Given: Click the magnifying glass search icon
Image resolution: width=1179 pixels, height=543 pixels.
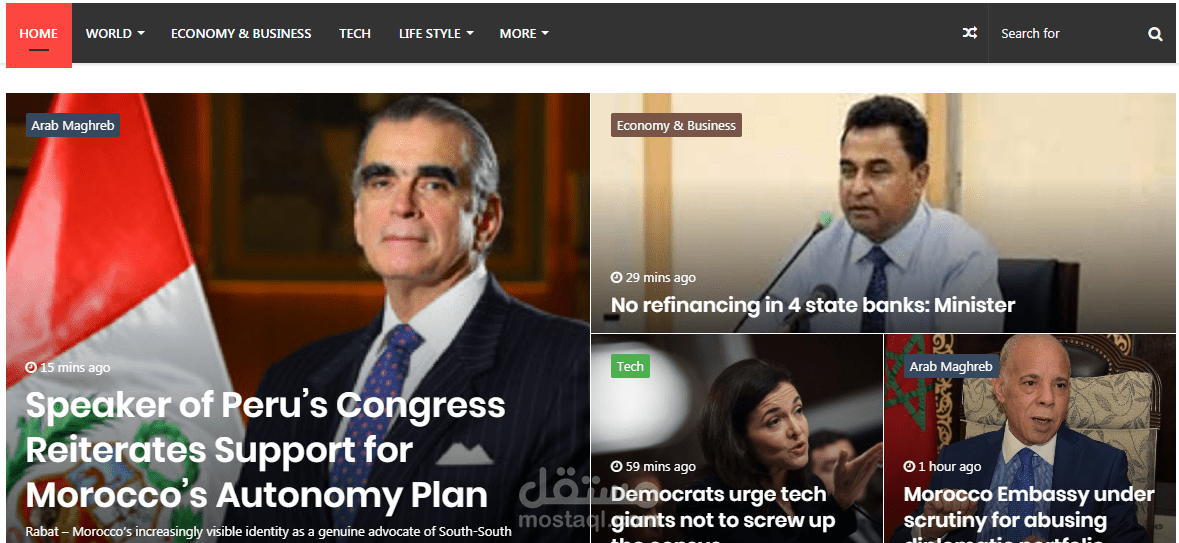Looking at the screenshot, I should coord(1155,34).
